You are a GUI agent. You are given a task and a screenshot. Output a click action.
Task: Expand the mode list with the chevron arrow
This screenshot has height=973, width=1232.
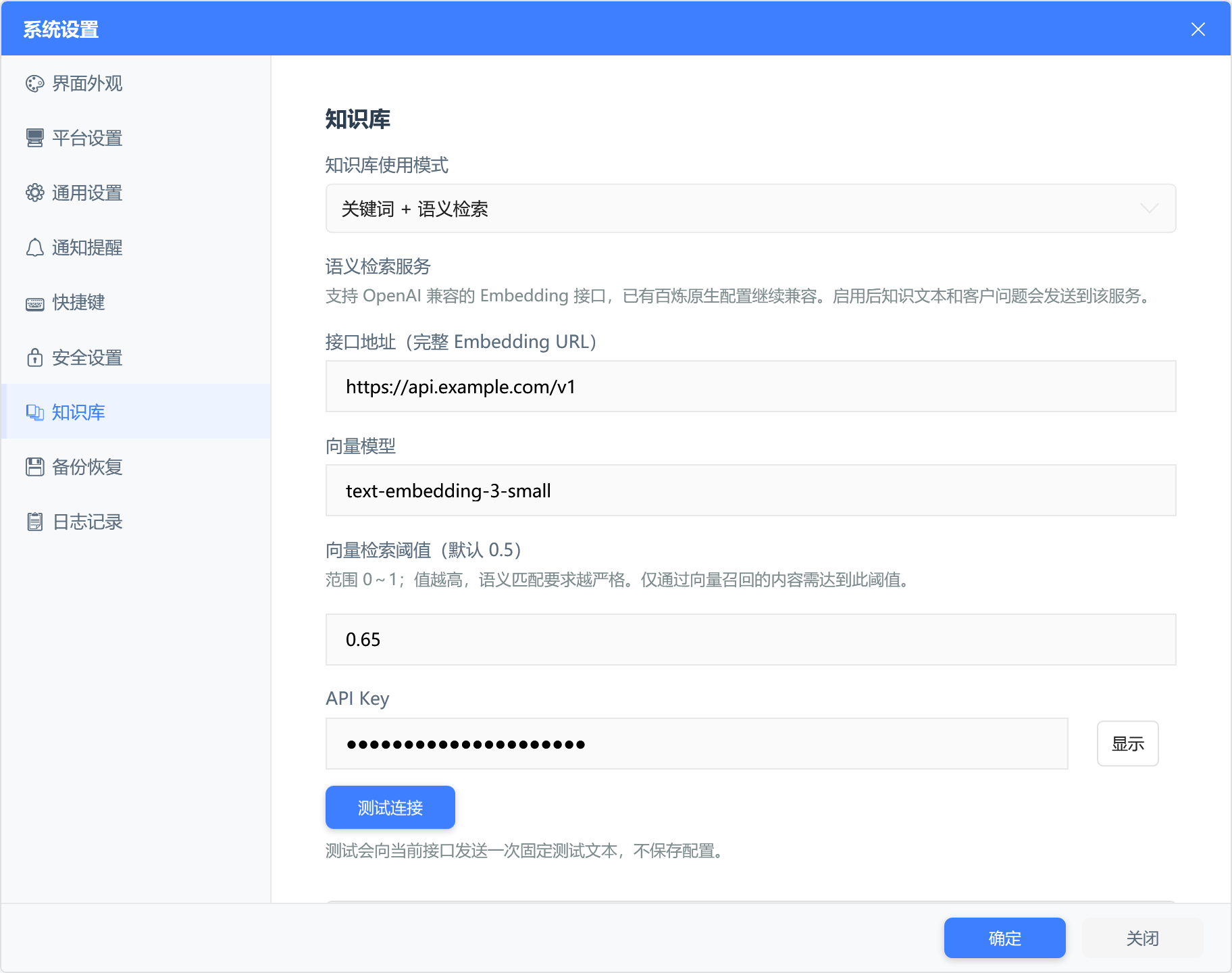(1149, 209)
